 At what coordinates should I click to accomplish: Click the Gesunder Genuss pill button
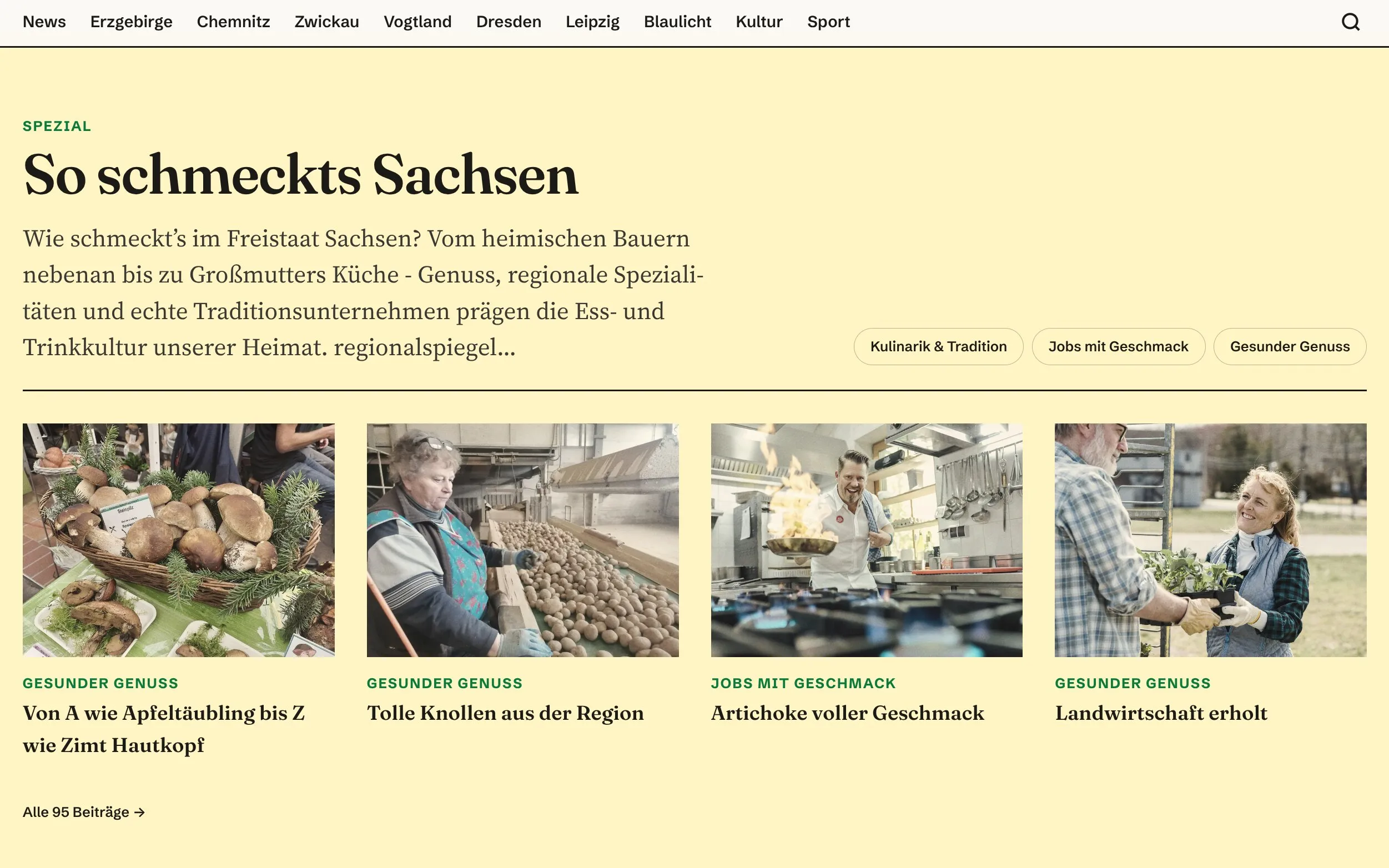pos(1290,346)
